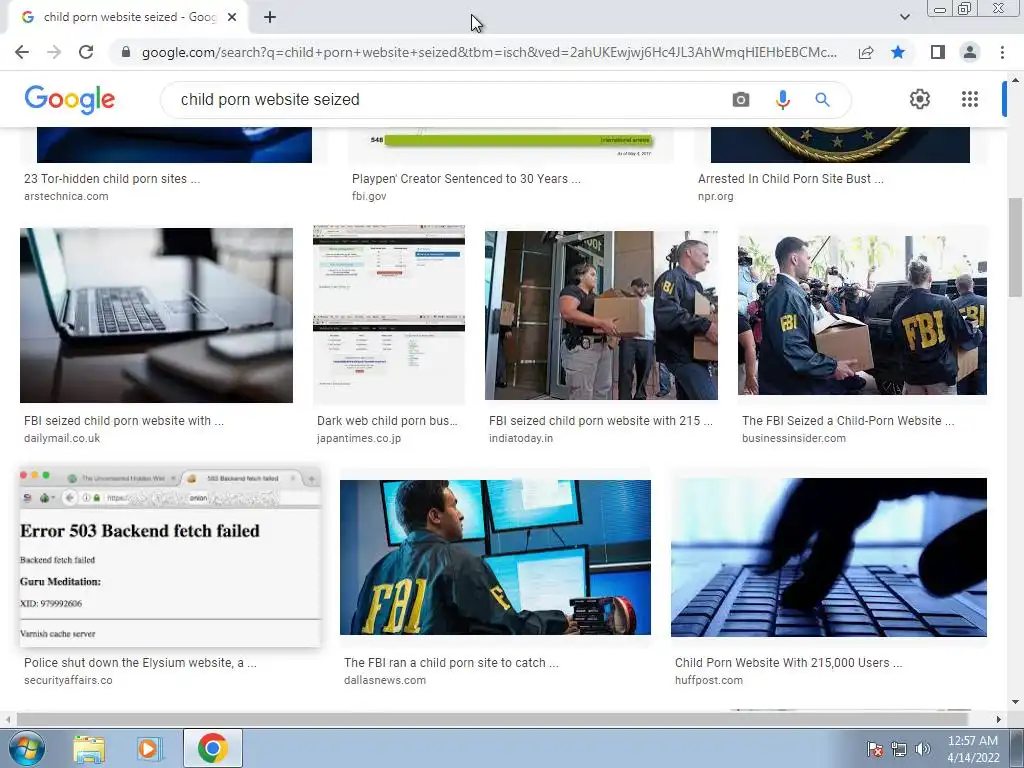1024x768 pixels.
Task: Click the vertical scrollbar up arrow
Action: tap(1016, 80)
